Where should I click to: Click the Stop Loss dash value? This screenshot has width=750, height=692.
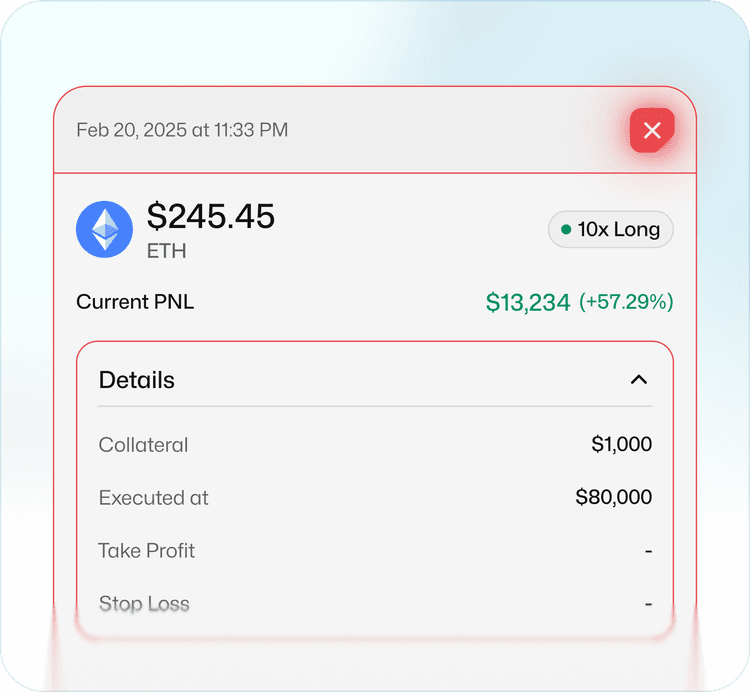click(x=648, y=604)
